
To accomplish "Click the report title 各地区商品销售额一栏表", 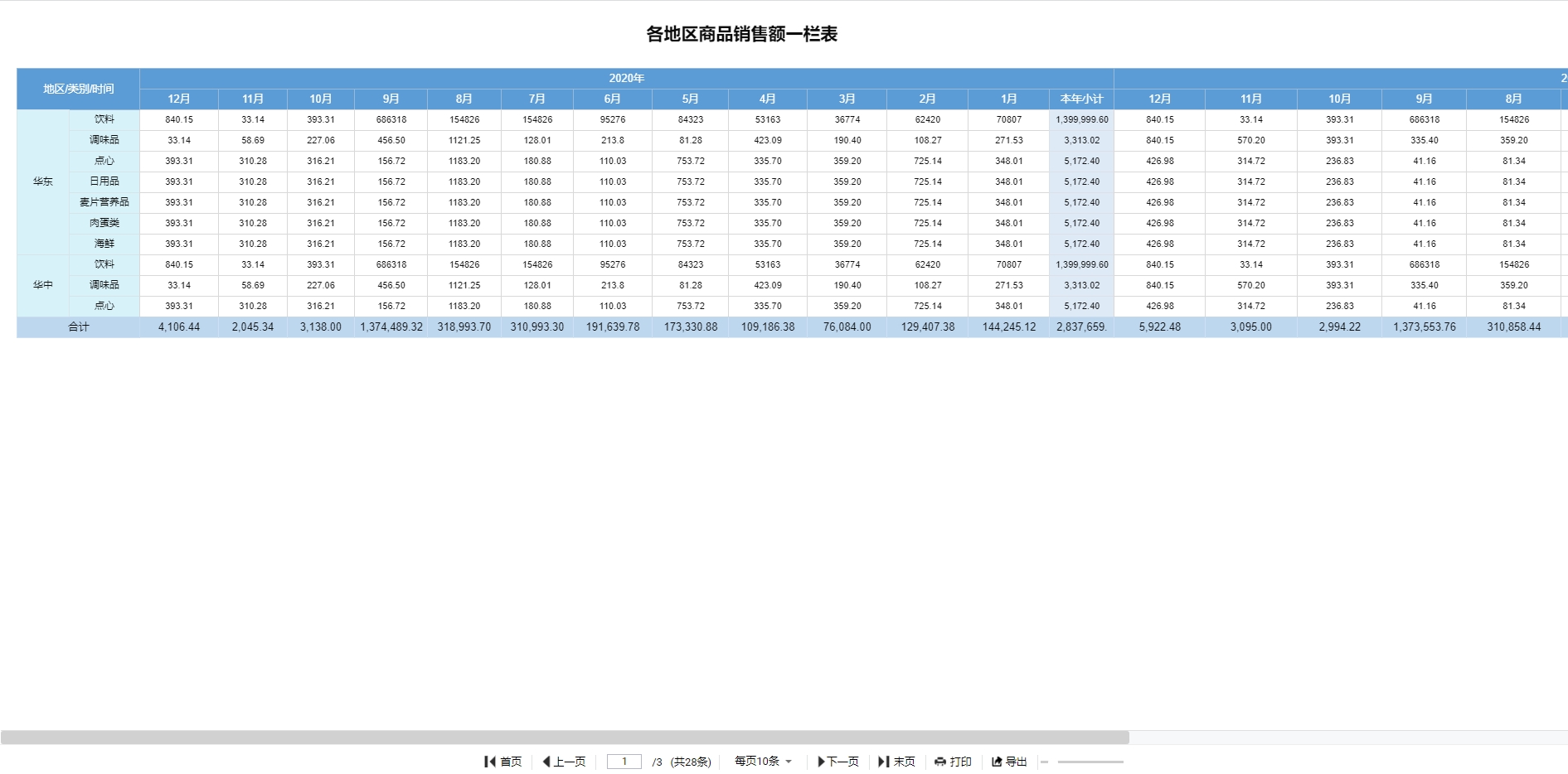I will coord(742,34).
